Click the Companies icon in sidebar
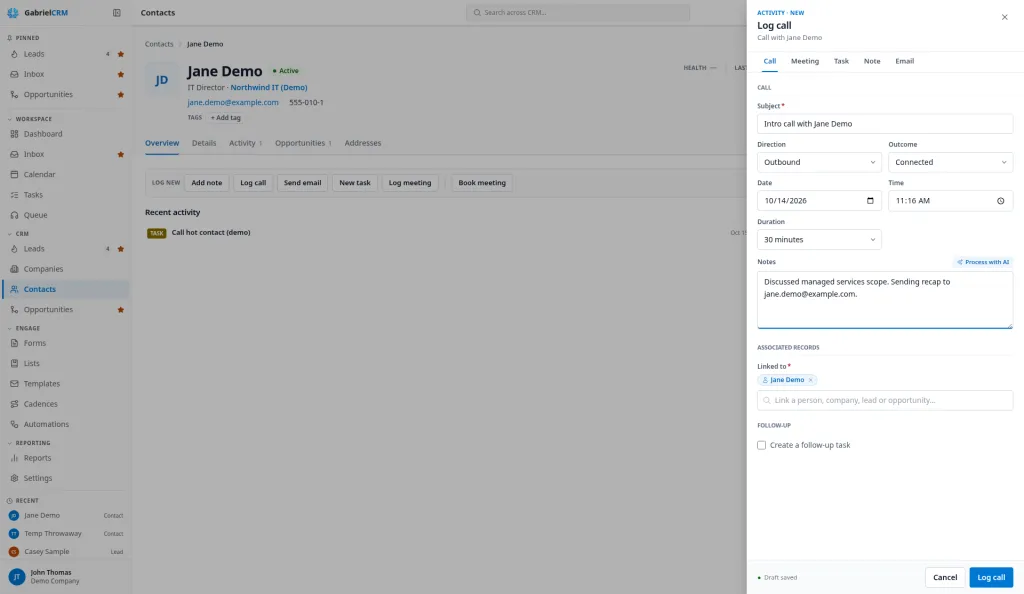 pos(14,269)
